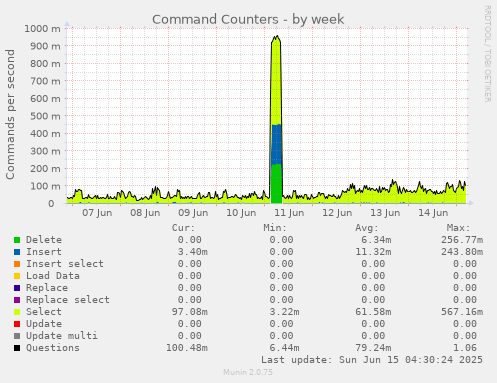Click the dark blue Replace legend swatch

coord(17,288)
